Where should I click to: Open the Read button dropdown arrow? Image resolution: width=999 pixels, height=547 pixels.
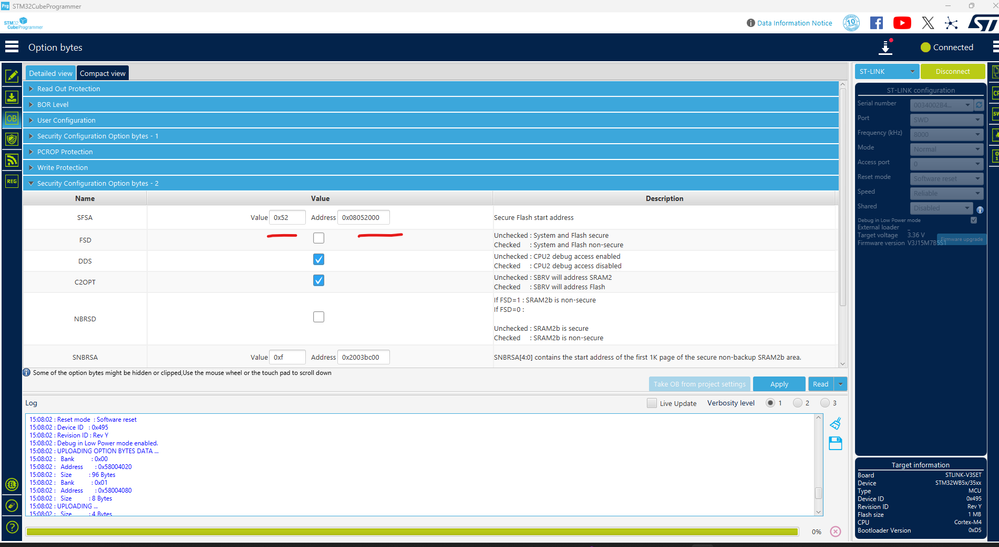(841, 384)
